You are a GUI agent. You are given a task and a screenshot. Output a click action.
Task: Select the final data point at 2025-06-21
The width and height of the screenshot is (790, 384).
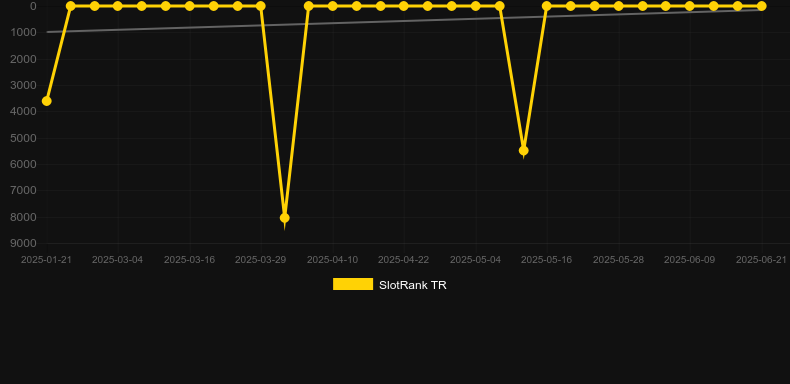click(x=761, y=6)
